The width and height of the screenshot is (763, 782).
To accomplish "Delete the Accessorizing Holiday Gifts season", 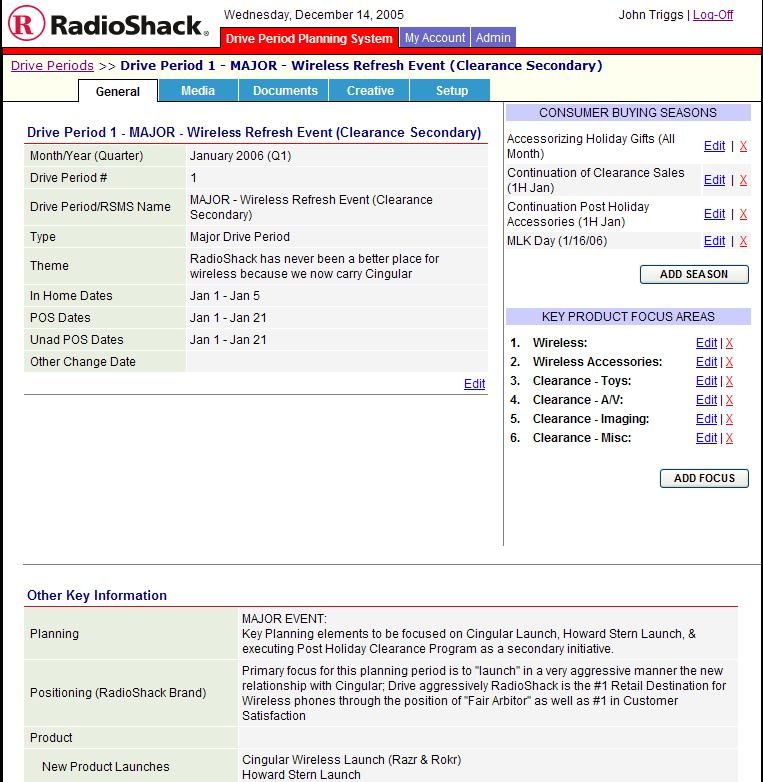I will point(743,146).
